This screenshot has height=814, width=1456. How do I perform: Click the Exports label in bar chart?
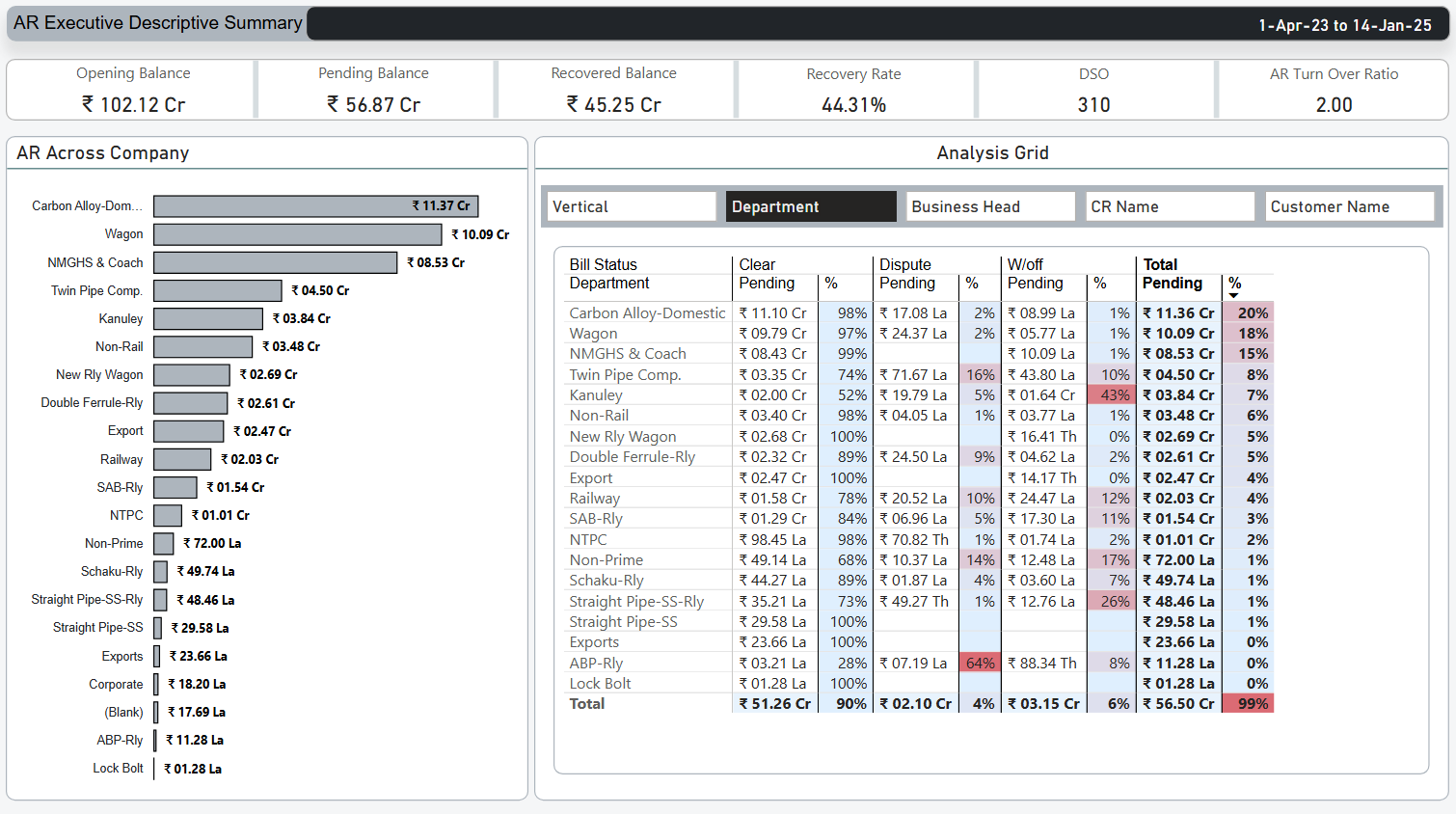pos(122,656)
